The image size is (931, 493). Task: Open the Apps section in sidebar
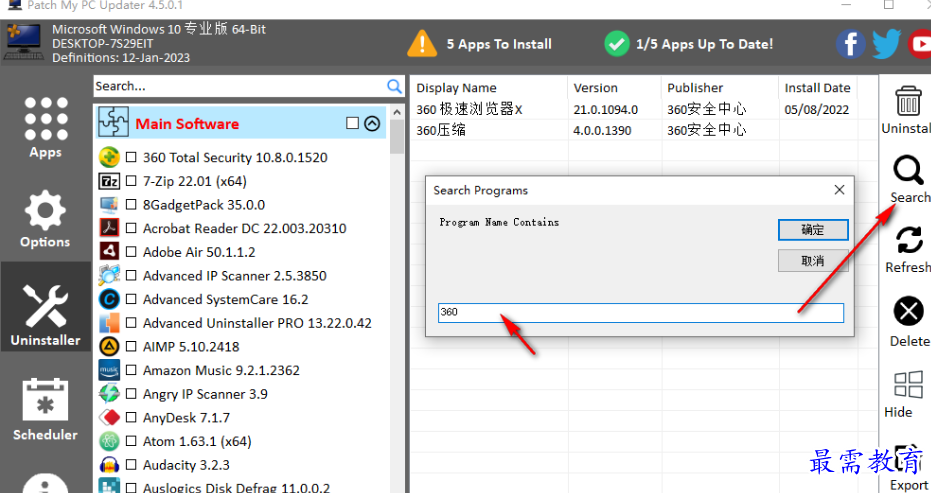(45, 127)
